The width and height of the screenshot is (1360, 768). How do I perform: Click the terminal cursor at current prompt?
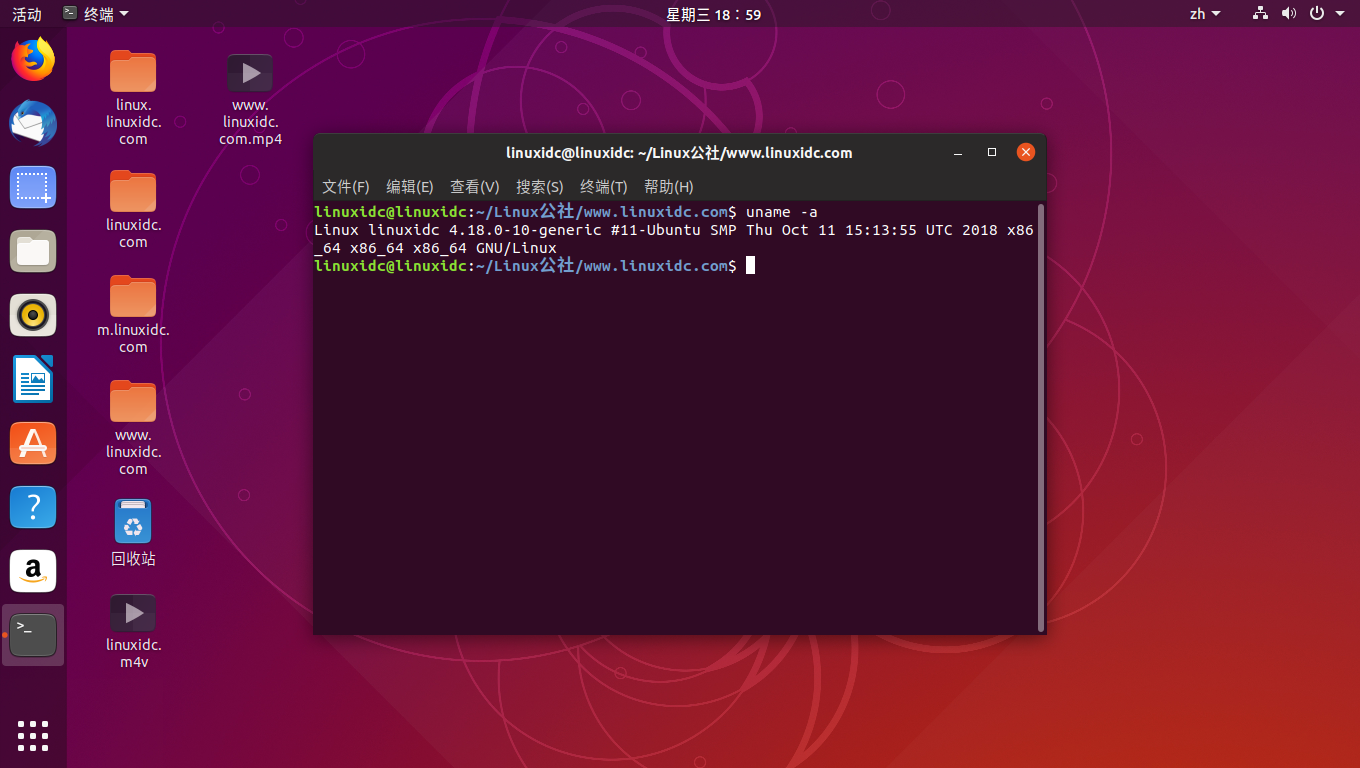[750, 265]
